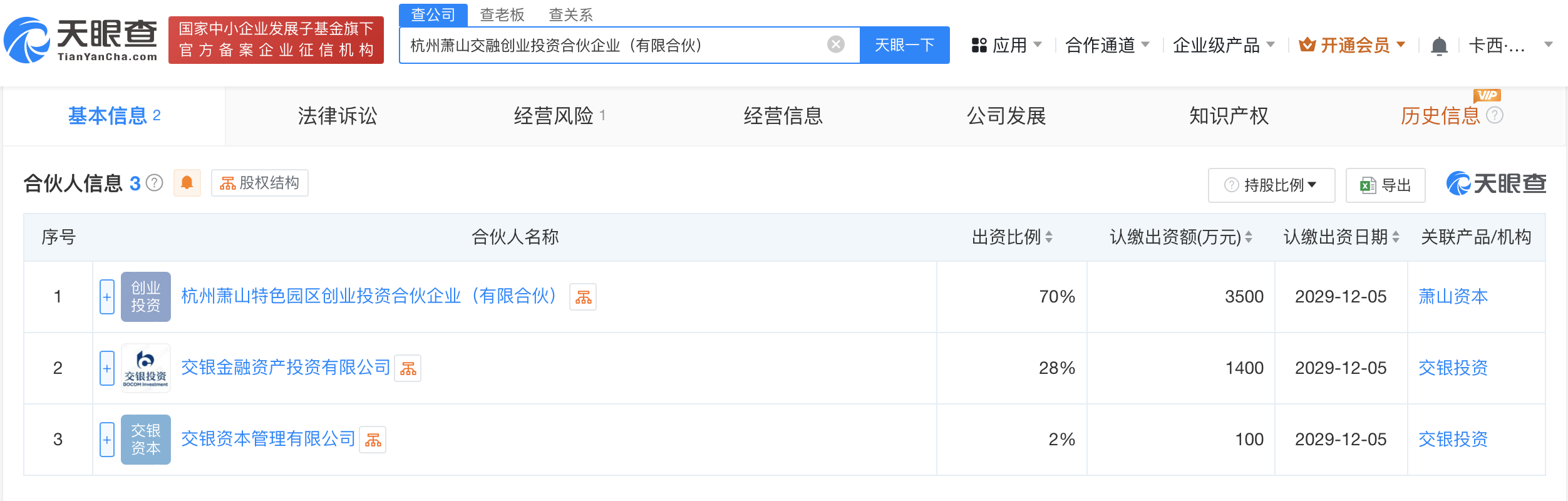The width and height of the screenshot is (1568, 501).
Task: Expand row 2 交银金融资产投资 plus button
Action: (x=107, y=368)
